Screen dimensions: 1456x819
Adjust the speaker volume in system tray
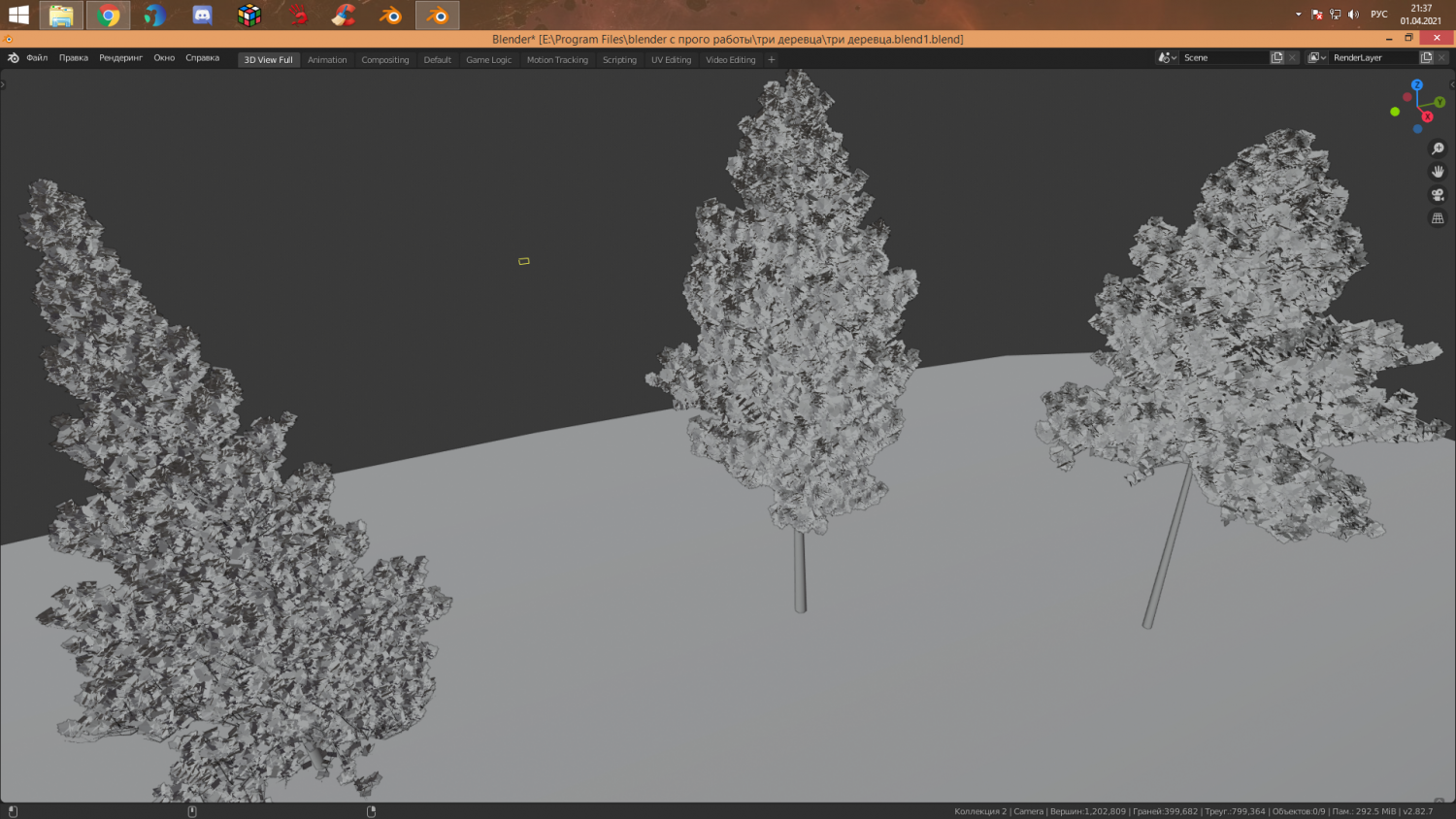click(1354, 15)
